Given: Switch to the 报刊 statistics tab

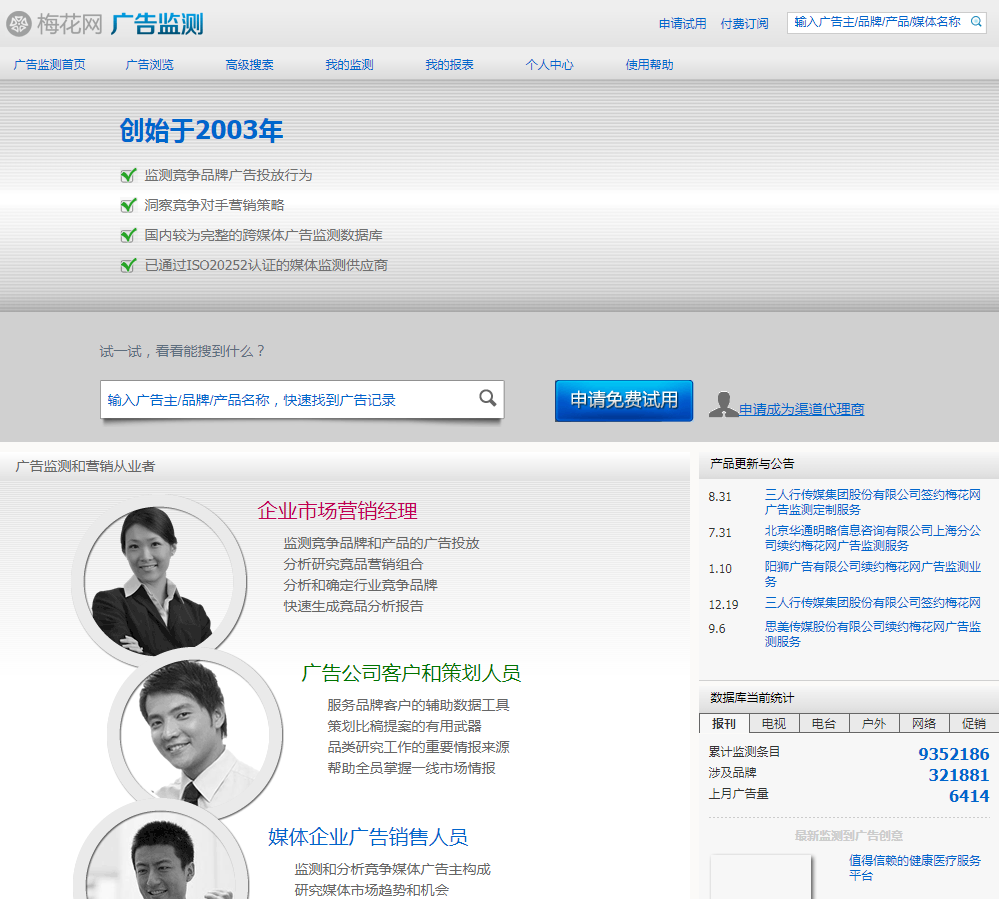Looking at the screenshot, I should click(x=724, y=723).
